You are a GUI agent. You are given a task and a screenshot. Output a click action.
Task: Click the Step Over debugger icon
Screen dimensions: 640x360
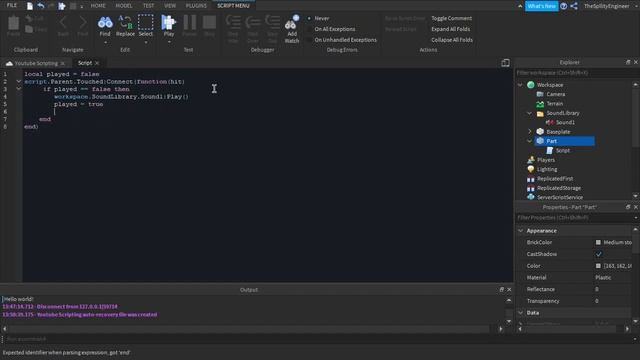click(253, 22)
